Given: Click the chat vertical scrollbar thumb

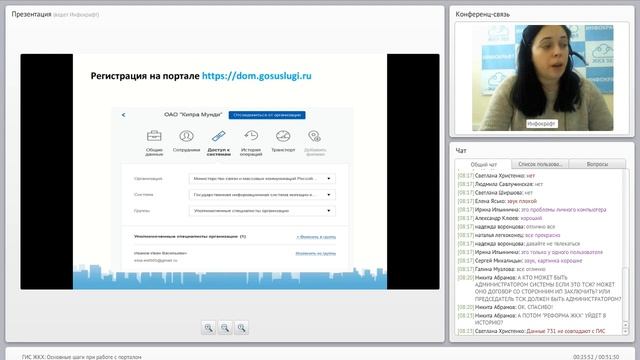Looking at the screenshot, I should point(626,295).
